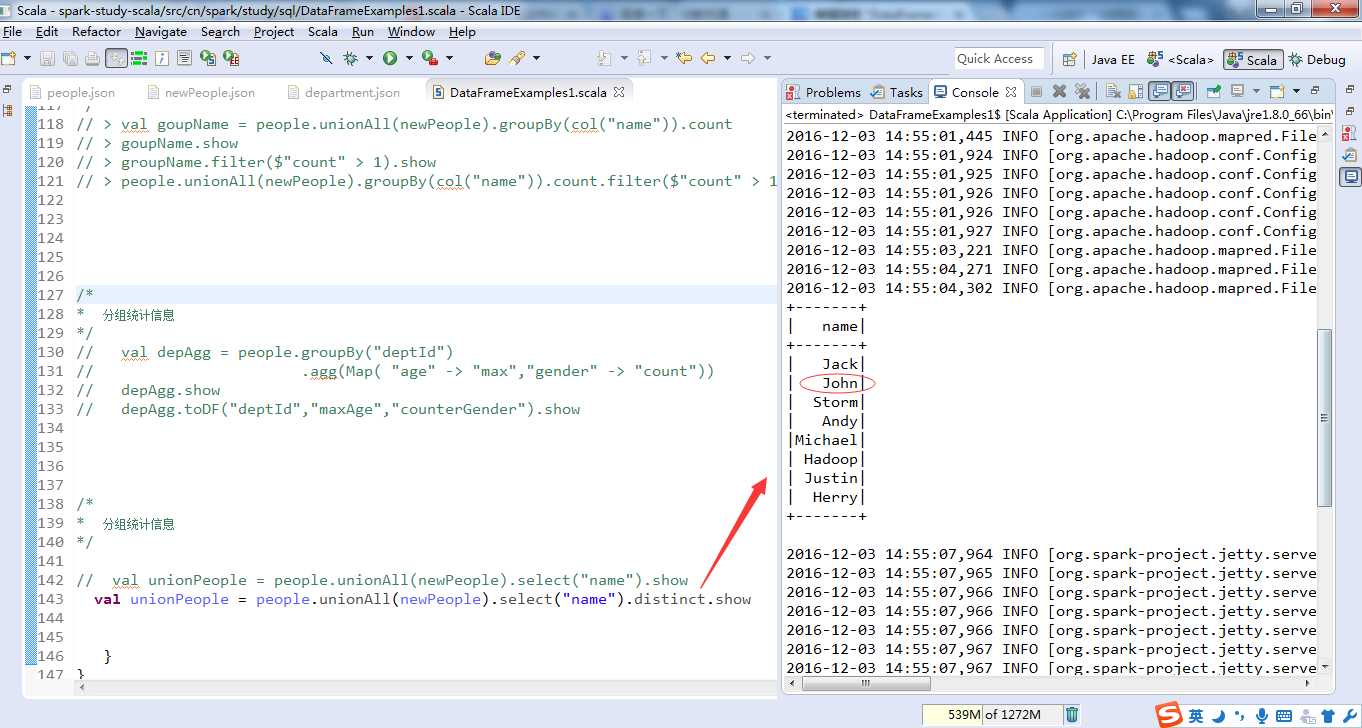Click the Save toolbar icon
The width and height of the screenshot is (1362, 728).
(47, 58)
